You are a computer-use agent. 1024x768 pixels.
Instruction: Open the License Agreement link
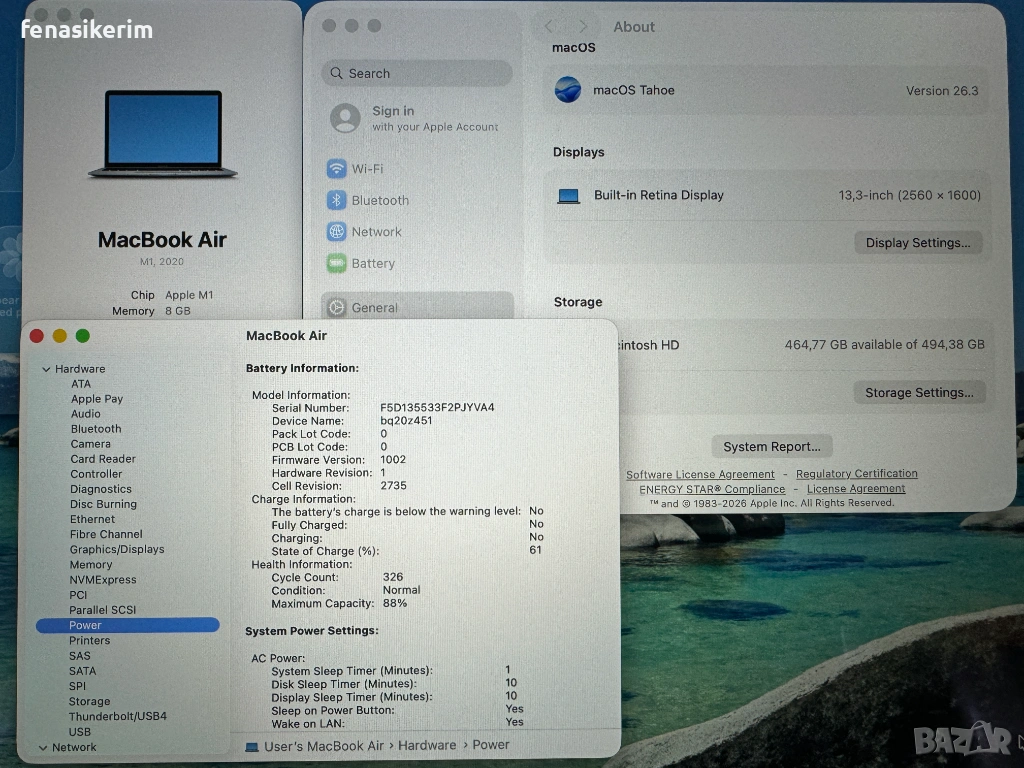point(856,488)
